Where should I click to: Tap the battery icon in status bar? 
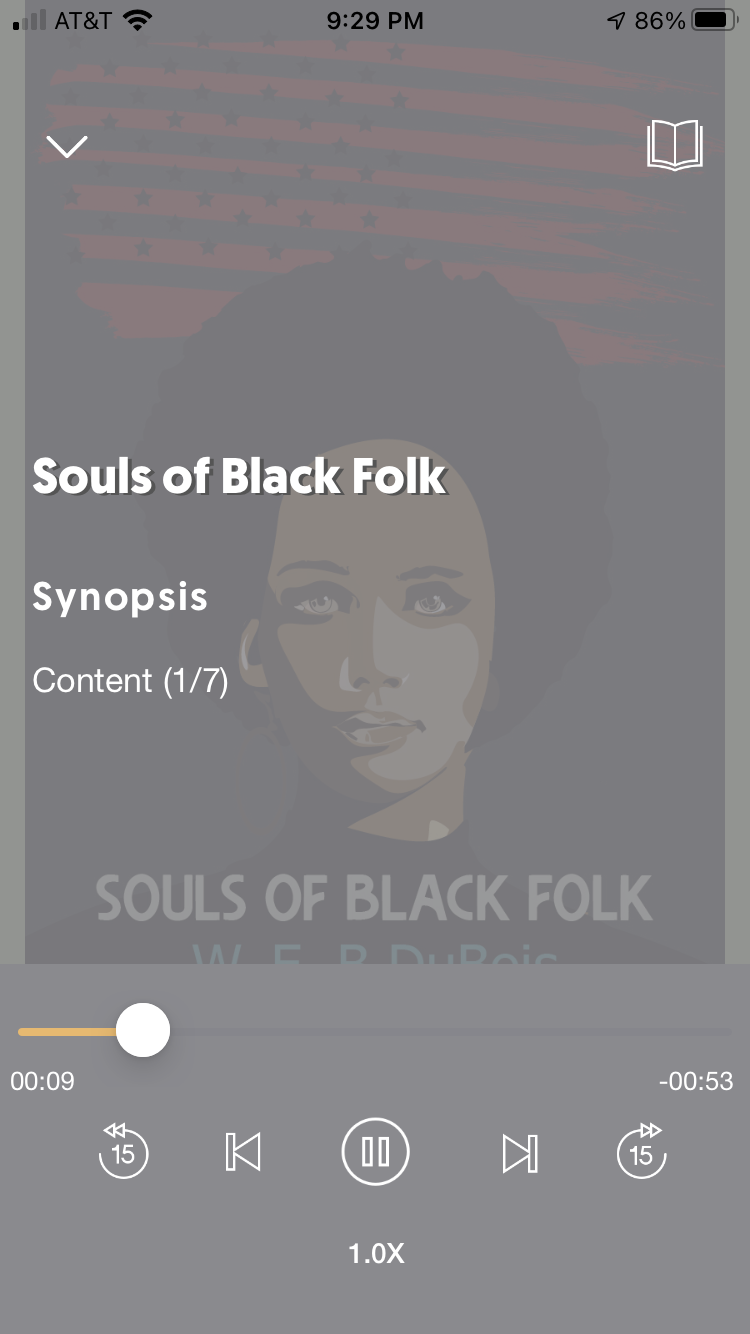[x=714, y=20]
